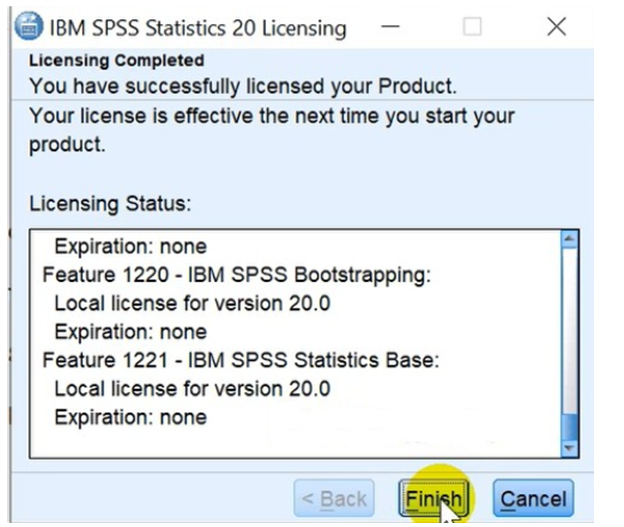
Task: Click the 'Licensing Status:' label
Action: [110, 204]
